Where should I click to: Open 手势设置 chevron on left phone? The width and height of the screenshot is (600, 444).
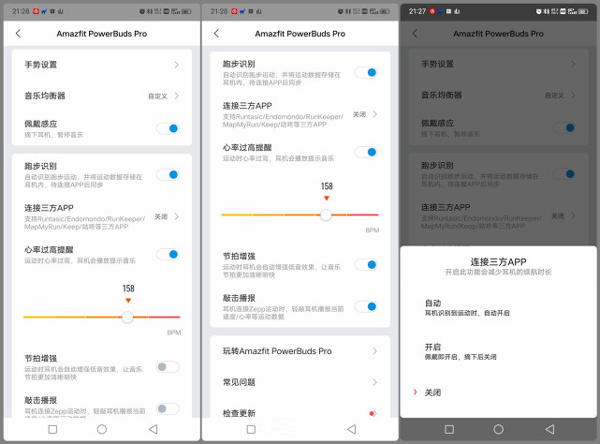tap(176, 65)
